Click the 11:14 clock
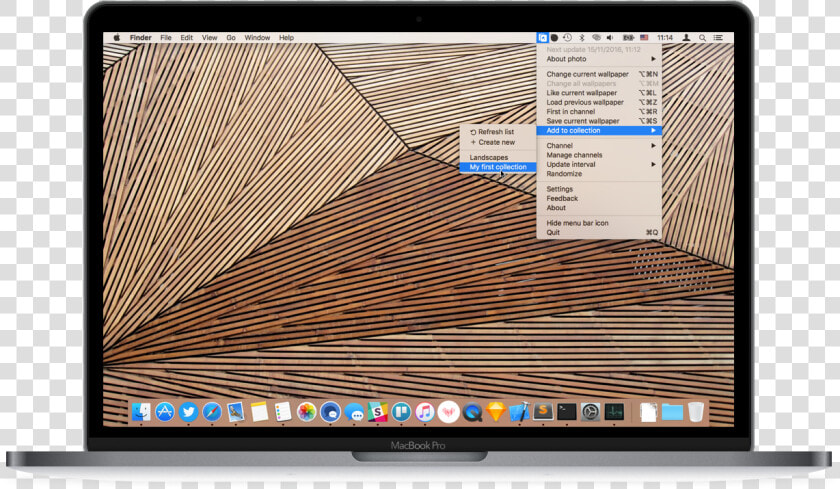The height and width of the screenshot is (489, 840). tap(665, 37)
